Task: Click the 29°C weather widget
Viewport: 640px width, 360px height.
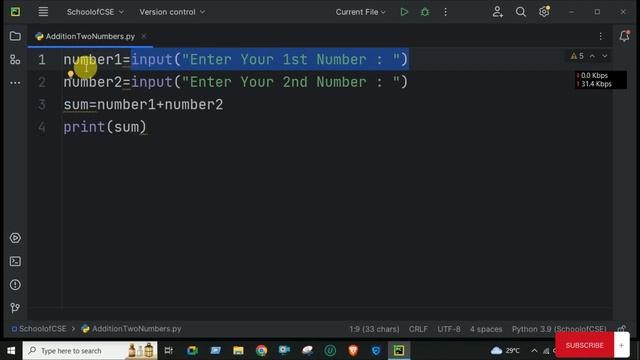Action: 505,351
